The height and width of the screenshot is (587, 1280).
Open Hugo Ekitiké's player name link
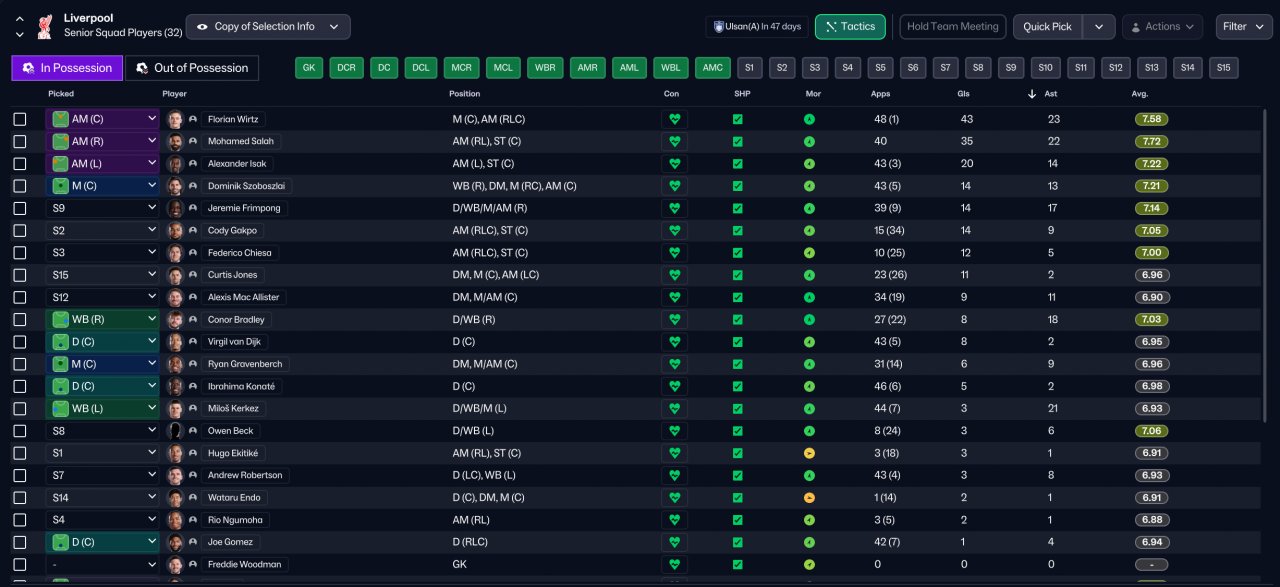pos(233,453)
